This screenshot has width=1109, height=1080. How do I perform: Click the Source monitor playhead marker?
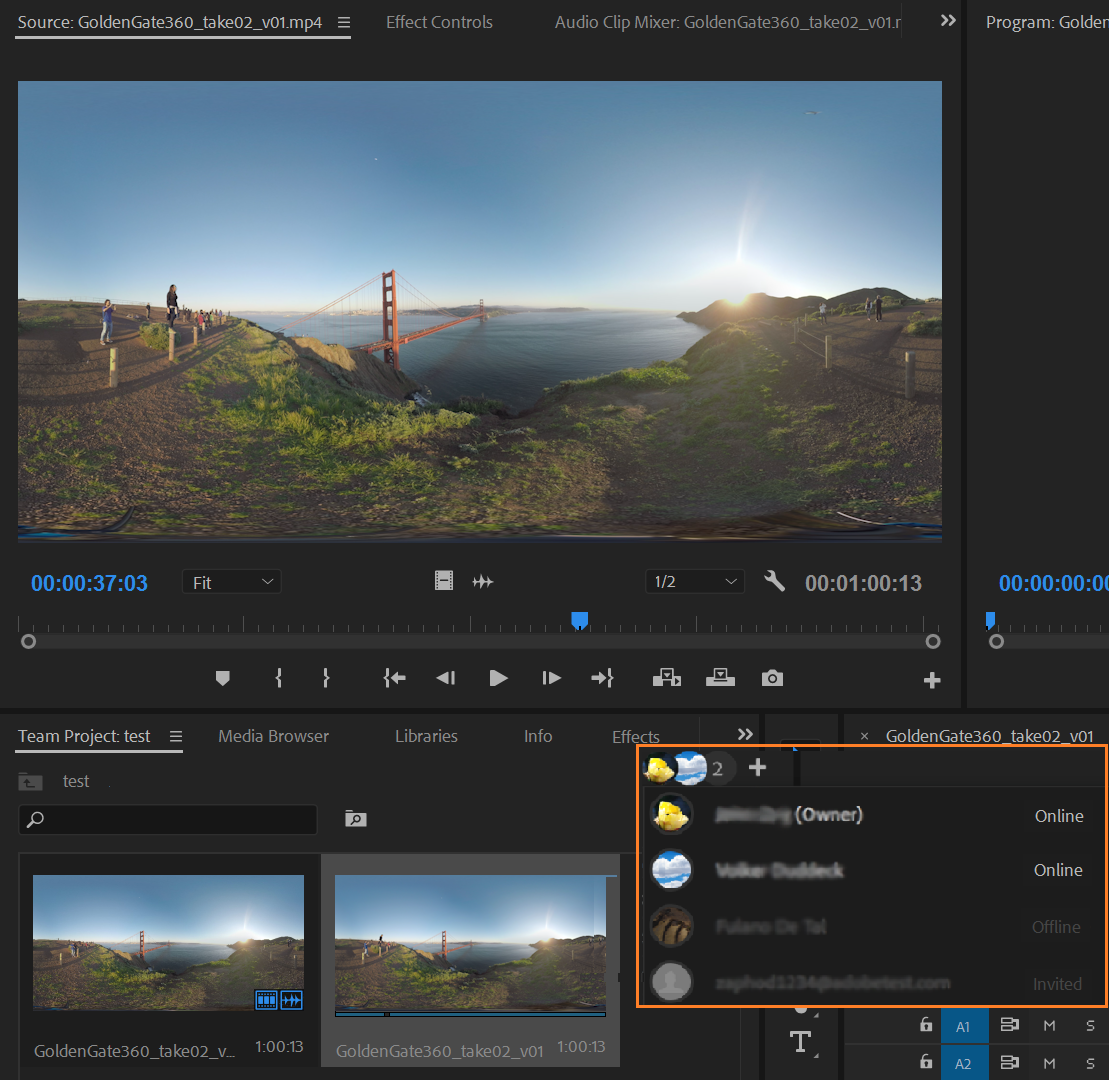[x=579, y=621]
